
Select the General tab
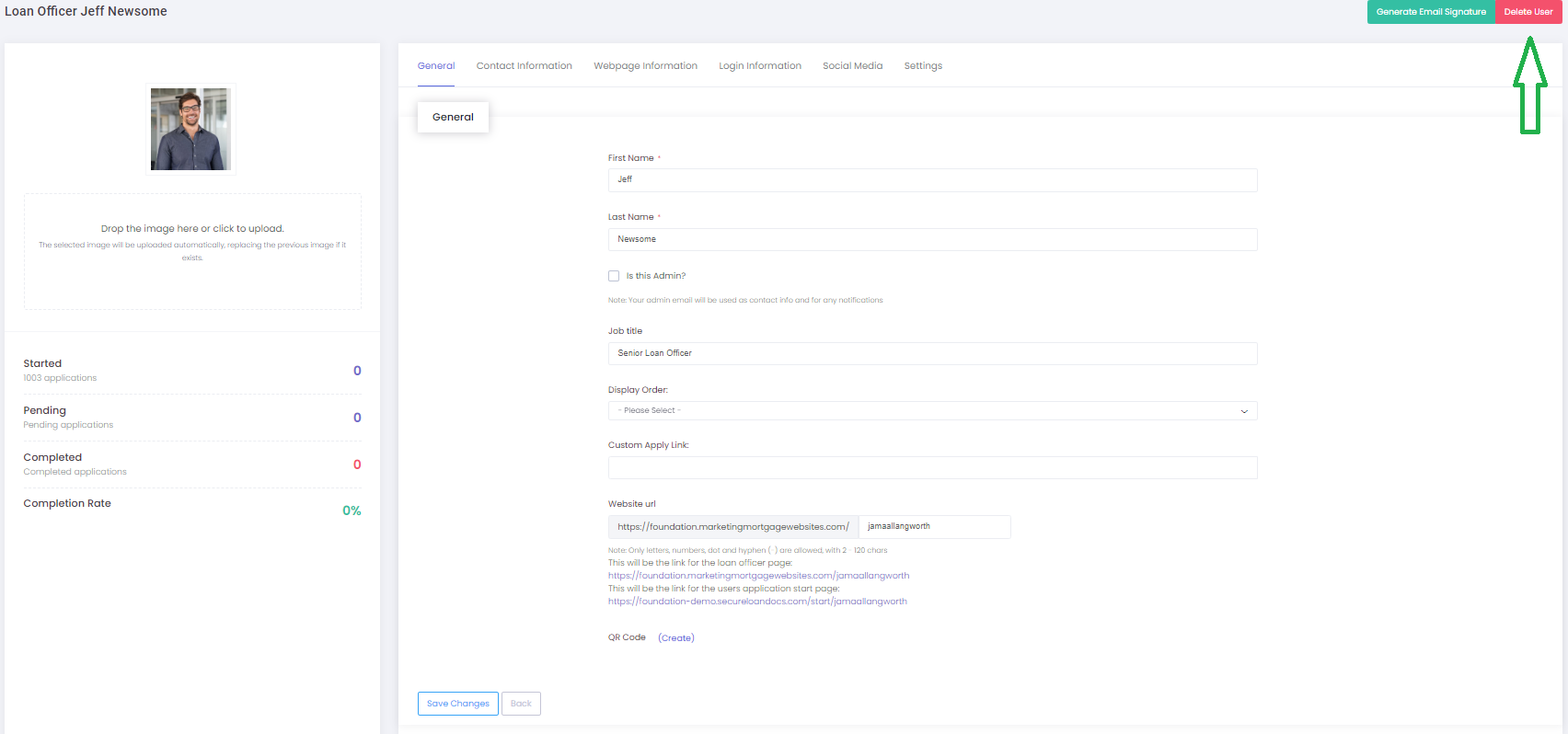click(x=435, y=66)
